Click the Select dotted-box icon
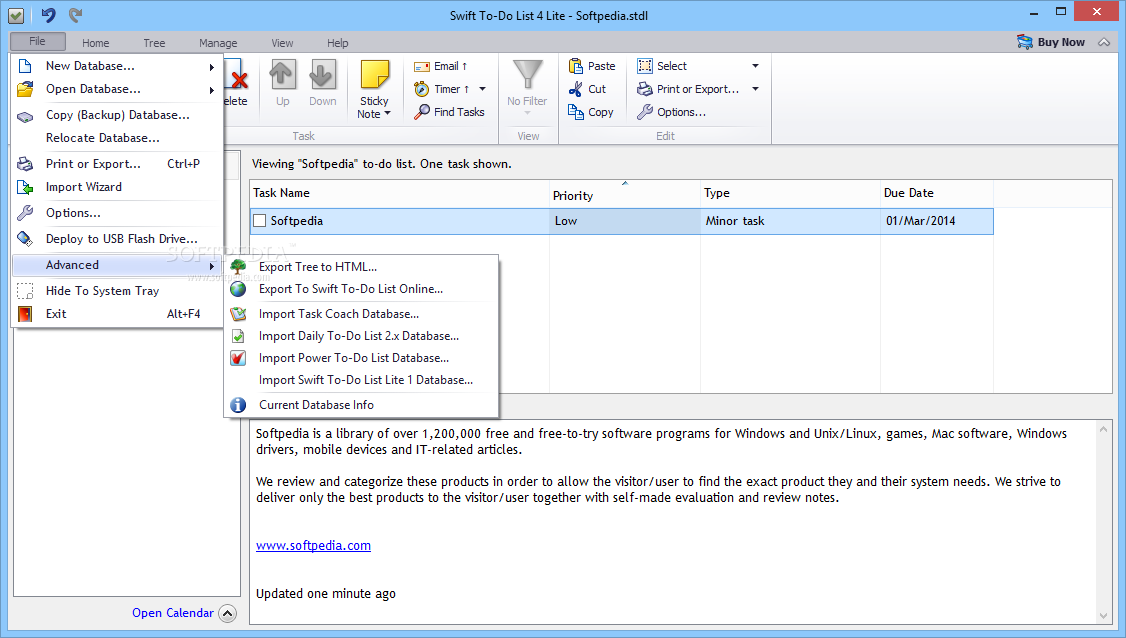Viewport: 1126px width, 638px height. pos(645,66)
